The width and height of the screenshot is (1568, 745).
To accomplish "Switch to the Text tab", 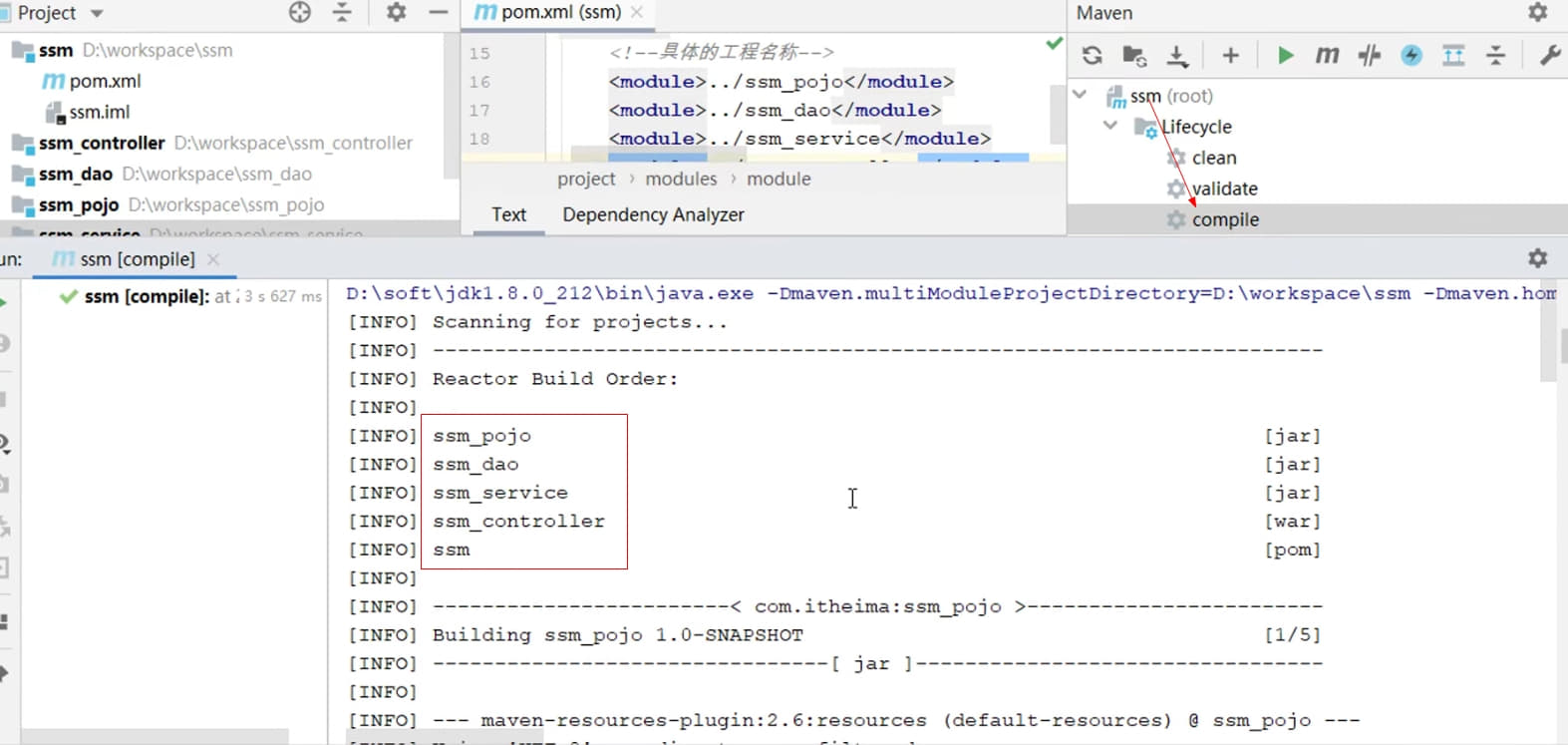I will (x=508, y=214).
